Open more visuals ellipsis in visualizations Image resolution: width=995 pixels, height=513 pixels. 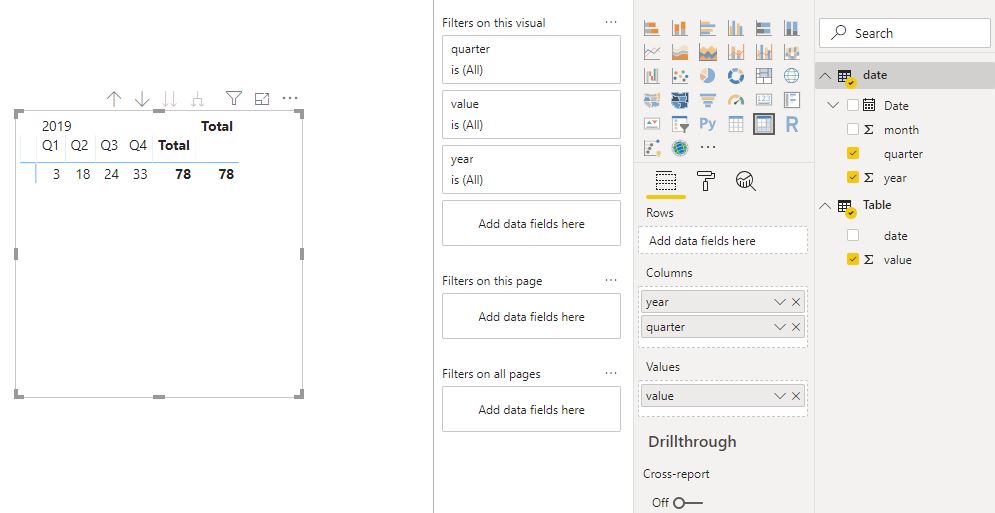708,147
